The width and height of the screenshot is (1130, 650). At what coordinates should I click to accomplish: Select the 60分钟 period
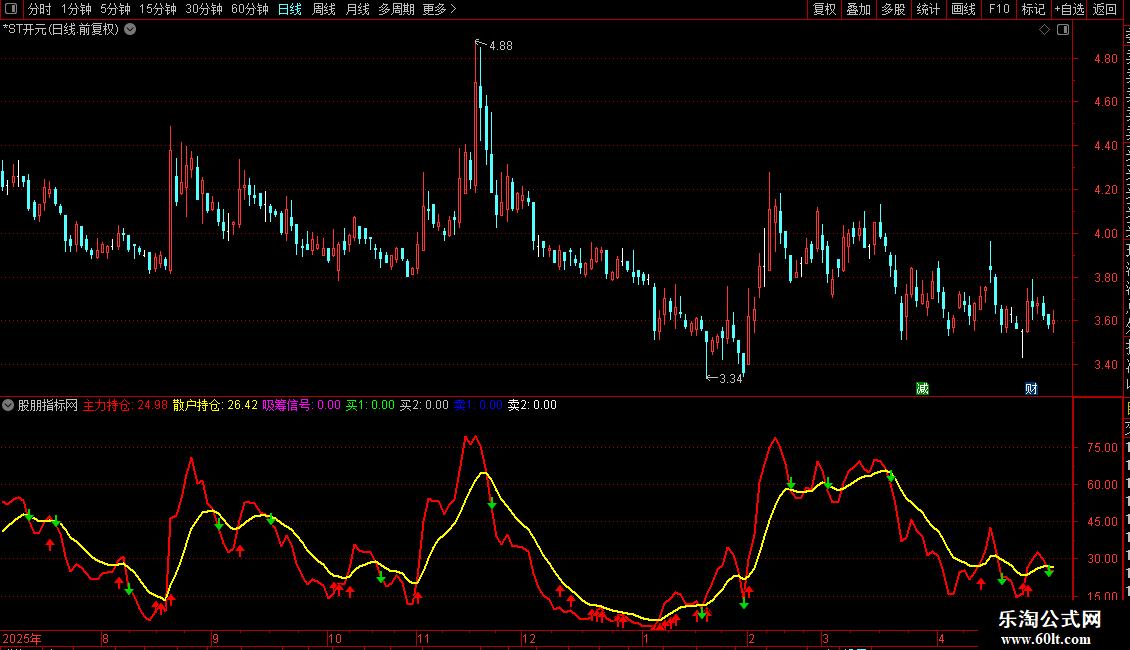(x=250, y=9)
